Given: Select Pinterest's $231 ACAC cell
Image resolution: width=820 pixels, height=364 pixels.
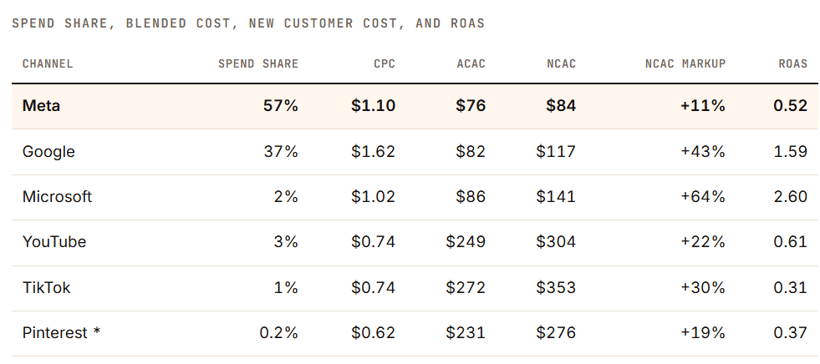Looking at the screenshot, I should (465, 333).
